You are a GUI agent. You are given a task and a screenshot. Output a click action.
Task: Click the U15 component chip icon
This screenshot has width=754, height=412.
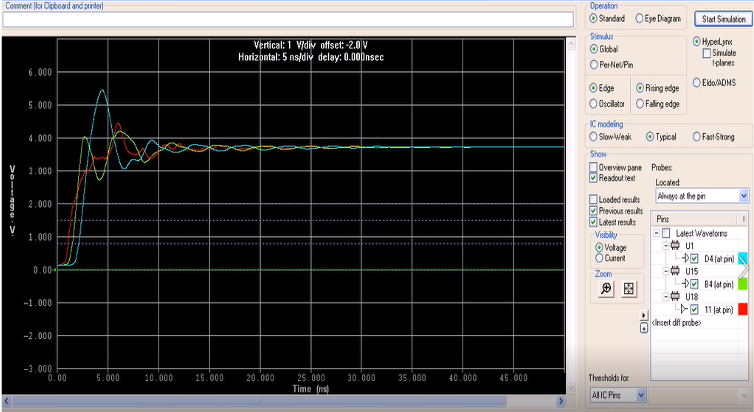pyautogui.click(x=675, y=271)
